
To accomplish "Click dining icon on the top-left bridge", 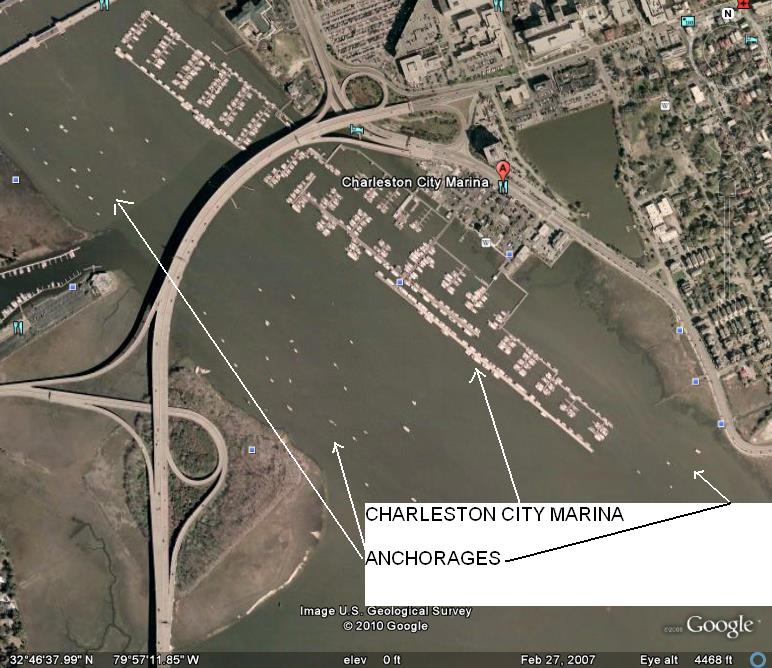I will tap(103, 5).
